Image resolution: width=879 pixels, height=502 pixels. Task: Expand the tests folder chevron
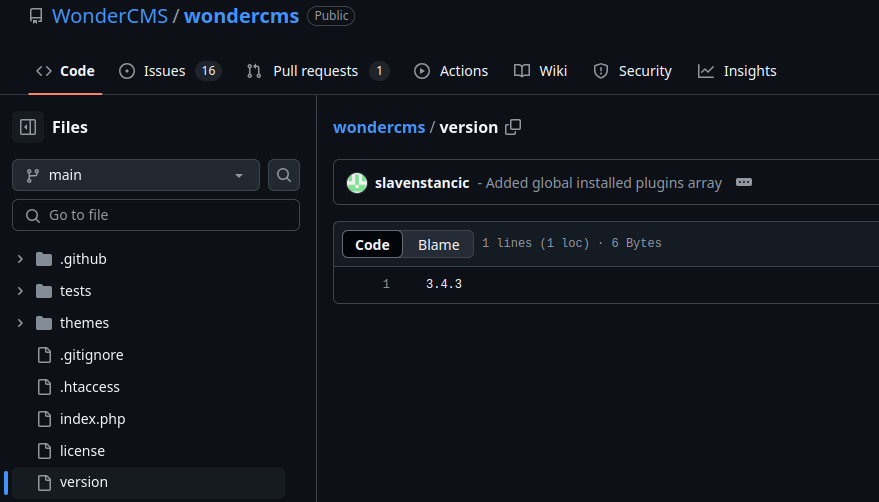[x=20, y=291]
